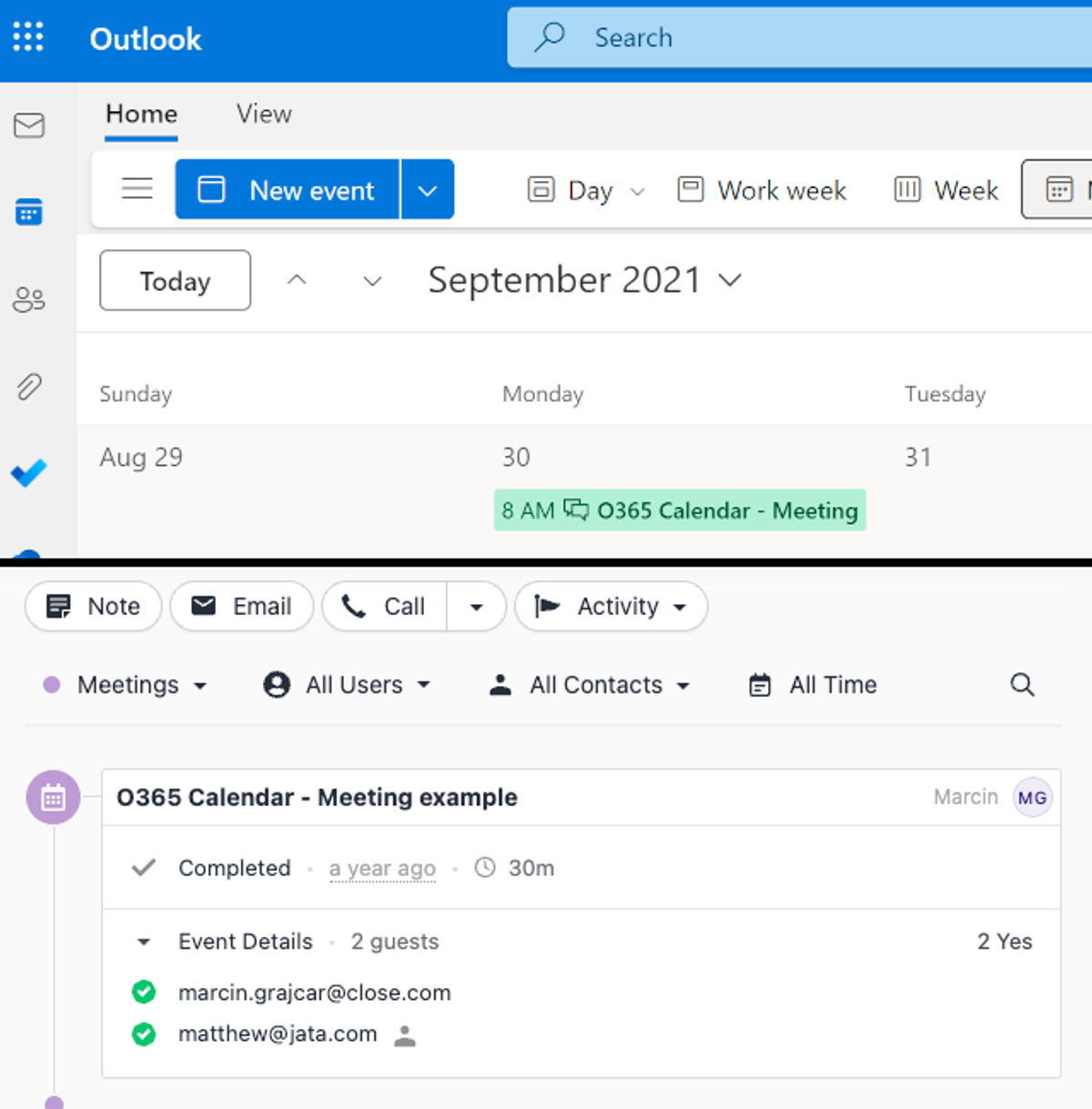
Task: Click the Month view button at toolbar edge
Action: [1057, 189]
